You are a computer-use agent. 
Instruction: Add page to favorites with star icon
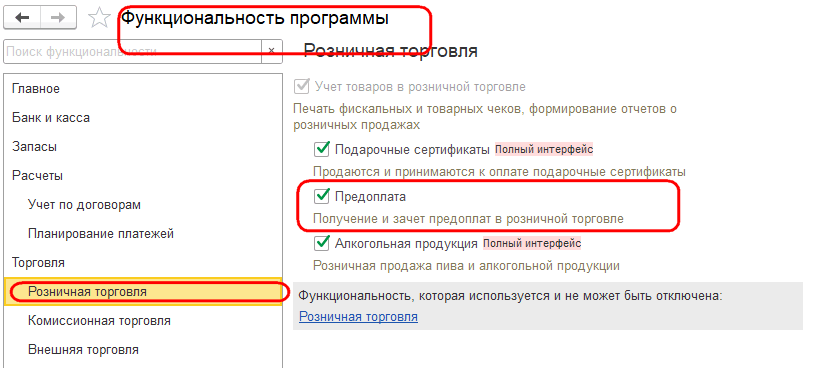[99, 18]
